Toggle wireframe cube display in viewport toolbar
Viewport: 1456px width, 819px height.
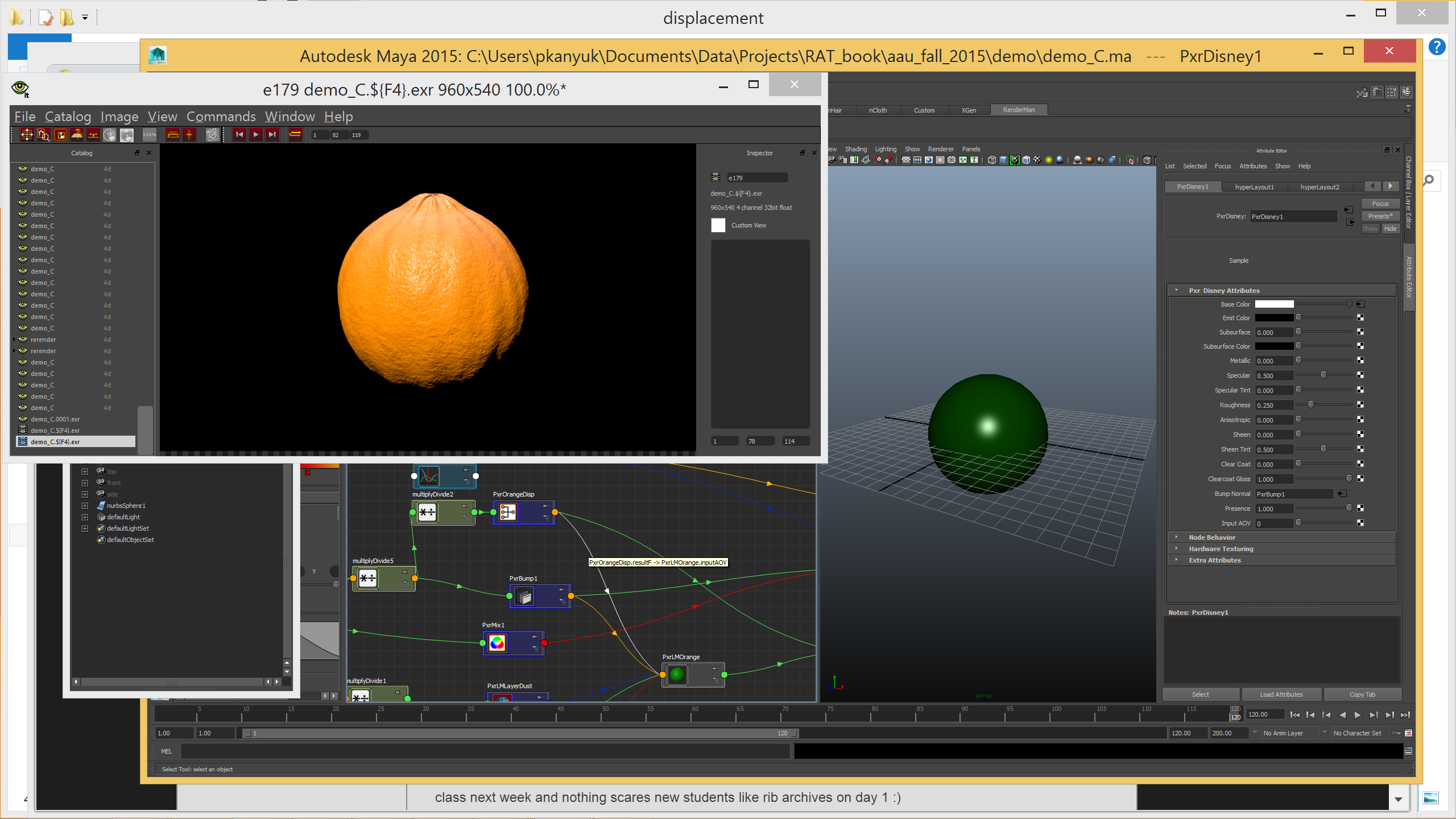992,160
